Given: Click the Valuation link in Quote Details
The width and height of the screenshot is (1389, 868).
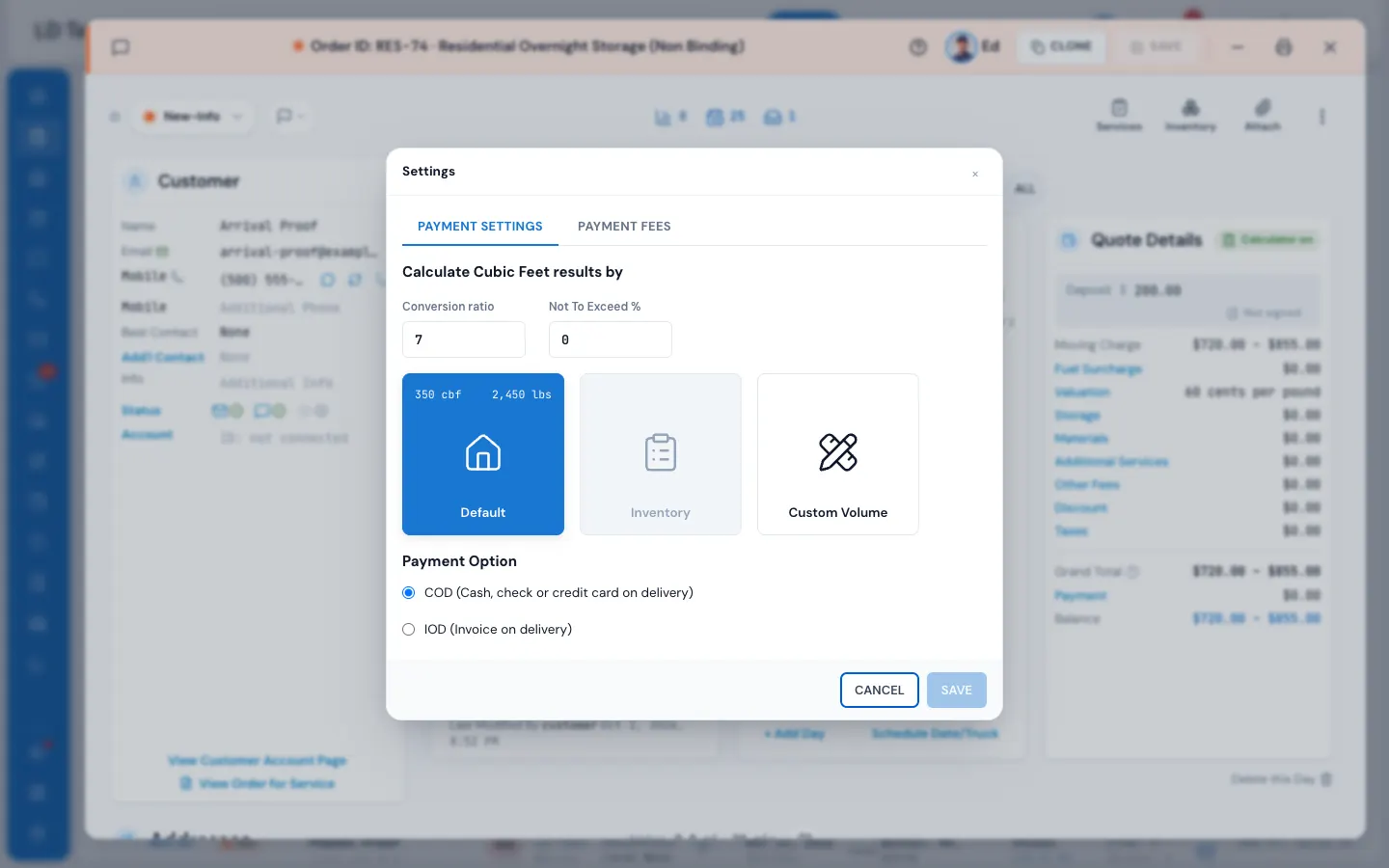Looking at the screenshot, I should click(x=1082, y=392).
